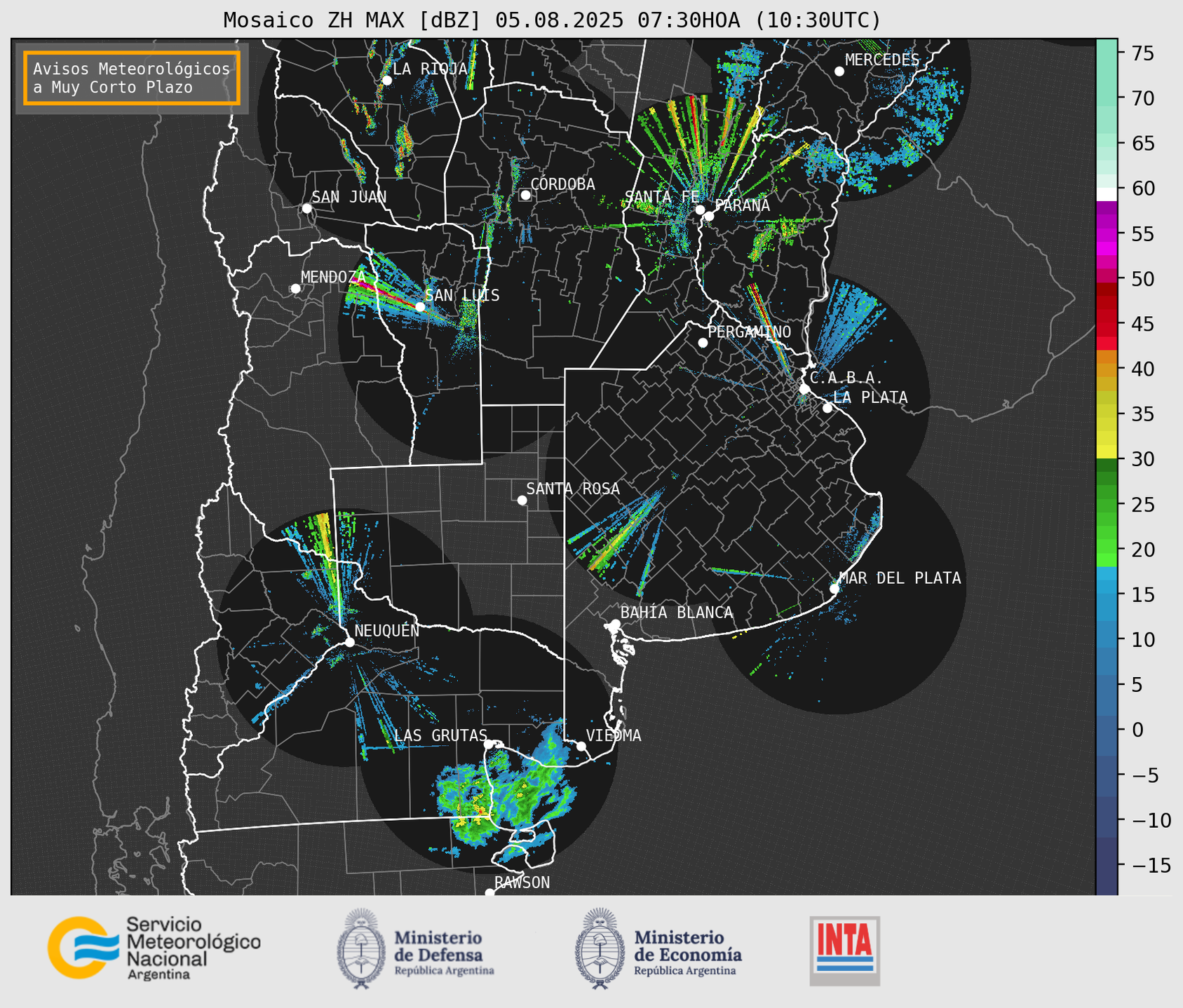The image size is (1183, 1008).
Task: Click the VIEDMA city marker dot
Action: point(581,746)
